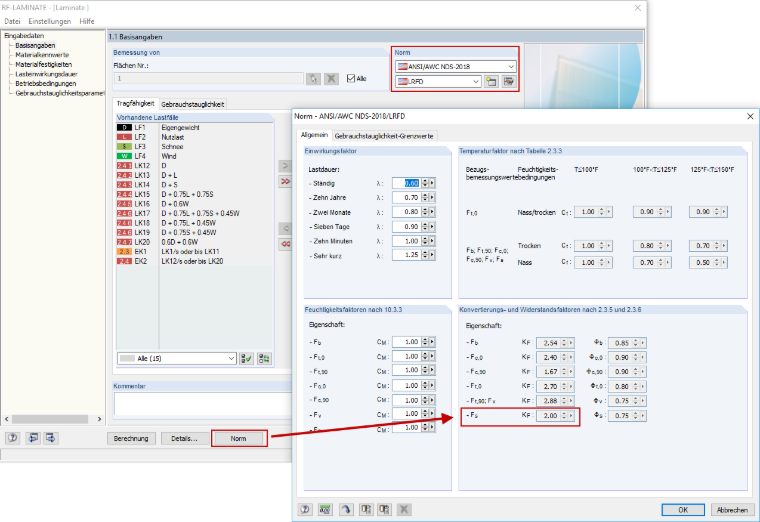This screenshot has height=522, width=760.
Task: Select Basisangaben in the navigator tree
Action: pos(35,46)
